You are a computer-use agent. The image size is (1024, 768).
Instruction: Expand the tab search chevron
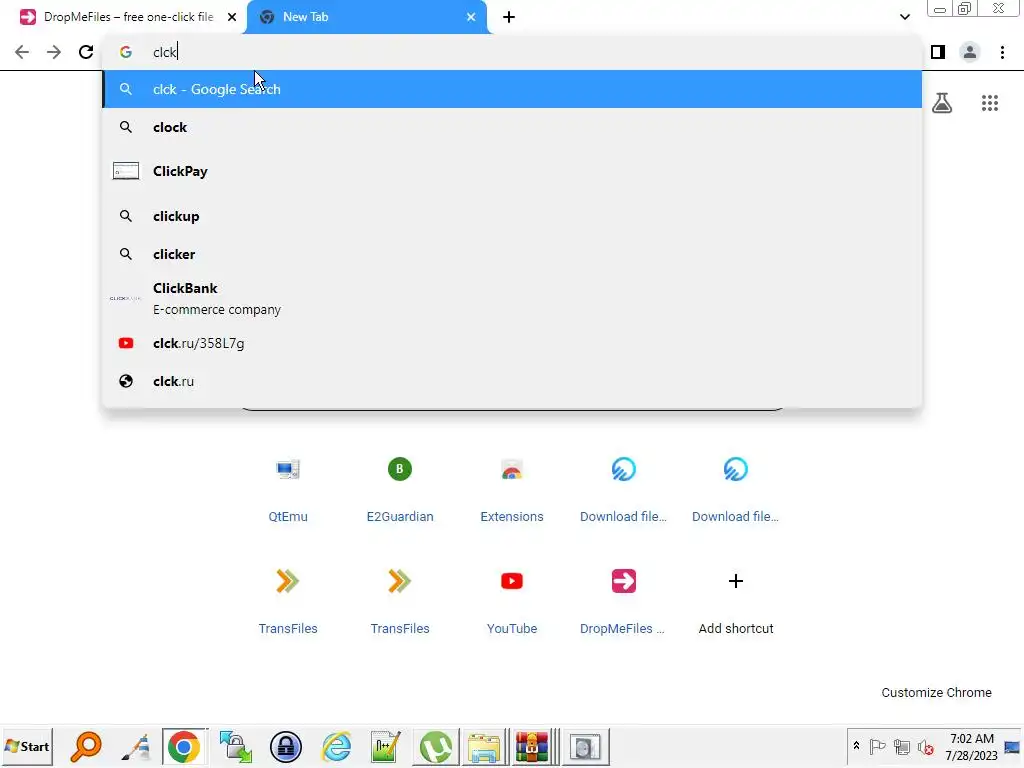pyautogui.click(x=904, y=17)
